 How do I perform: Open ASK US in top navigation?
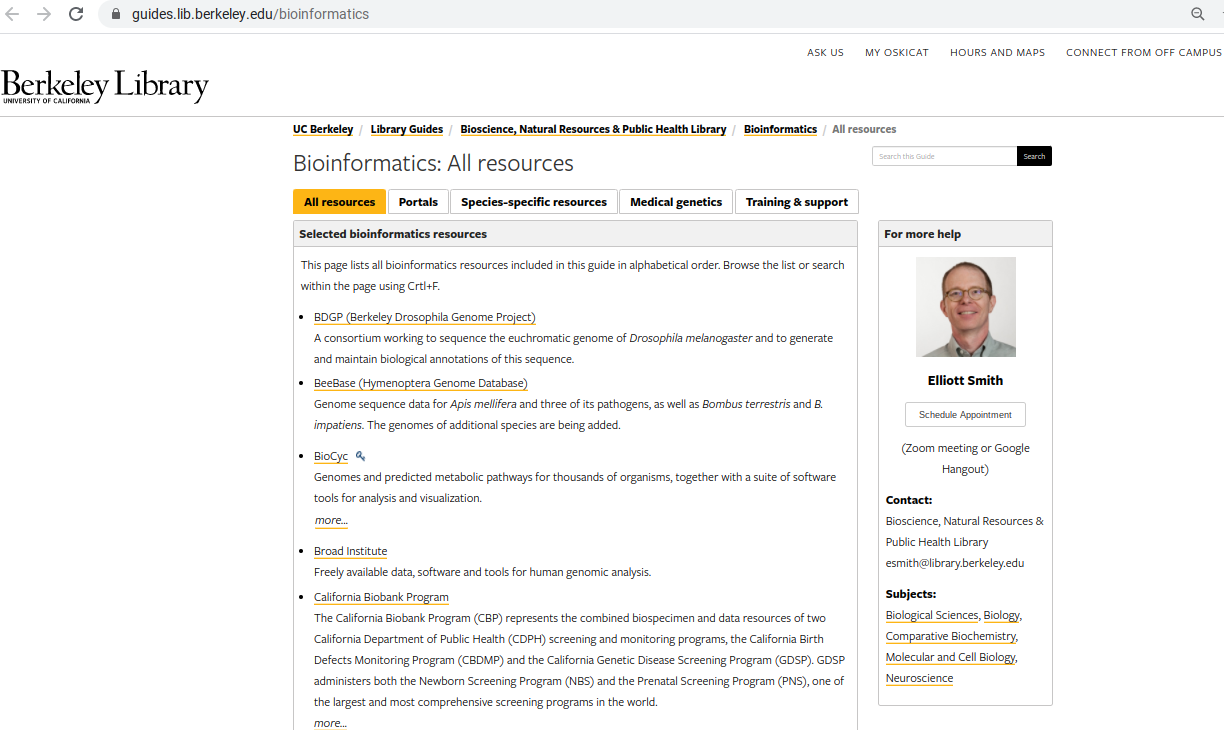point(825,53)
